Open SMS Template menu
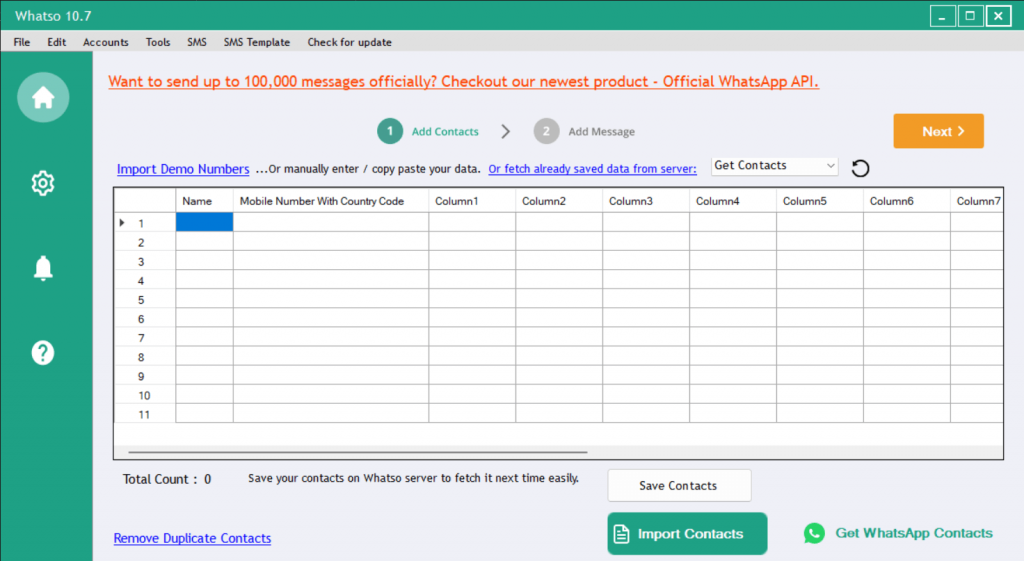The width and height of the screenshot is (1024, 561). [257, 42]
